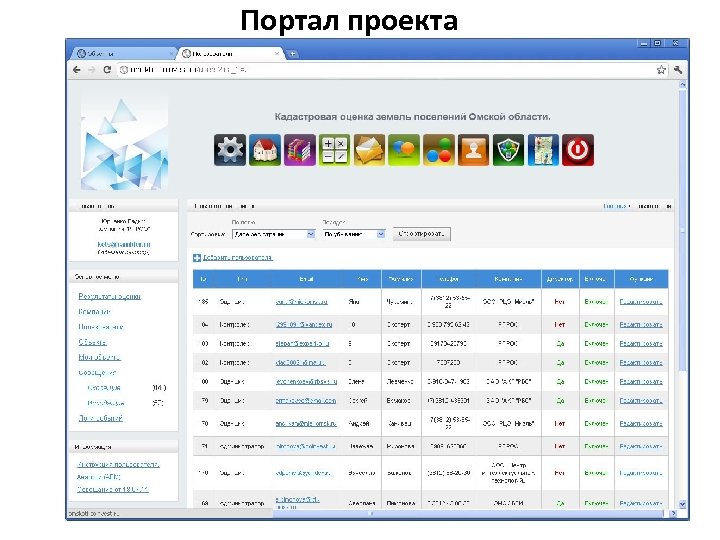The width and height of the screenshot is (720, 540).
Task: Click red 'Нет' value in first user row
Action: pyautogui.click(x=559, y=302)
